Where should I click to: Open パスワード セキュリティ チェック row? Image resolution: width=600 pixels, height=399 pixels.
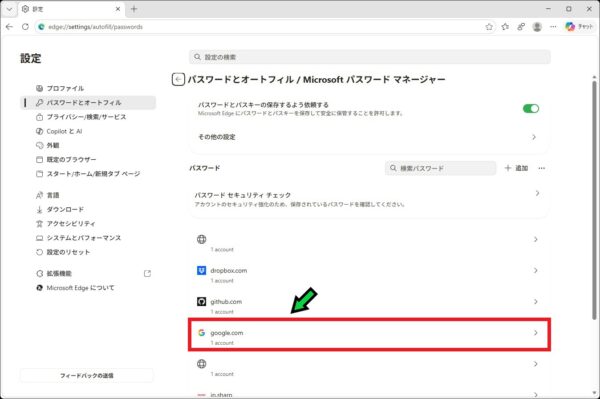coord(368,199)
